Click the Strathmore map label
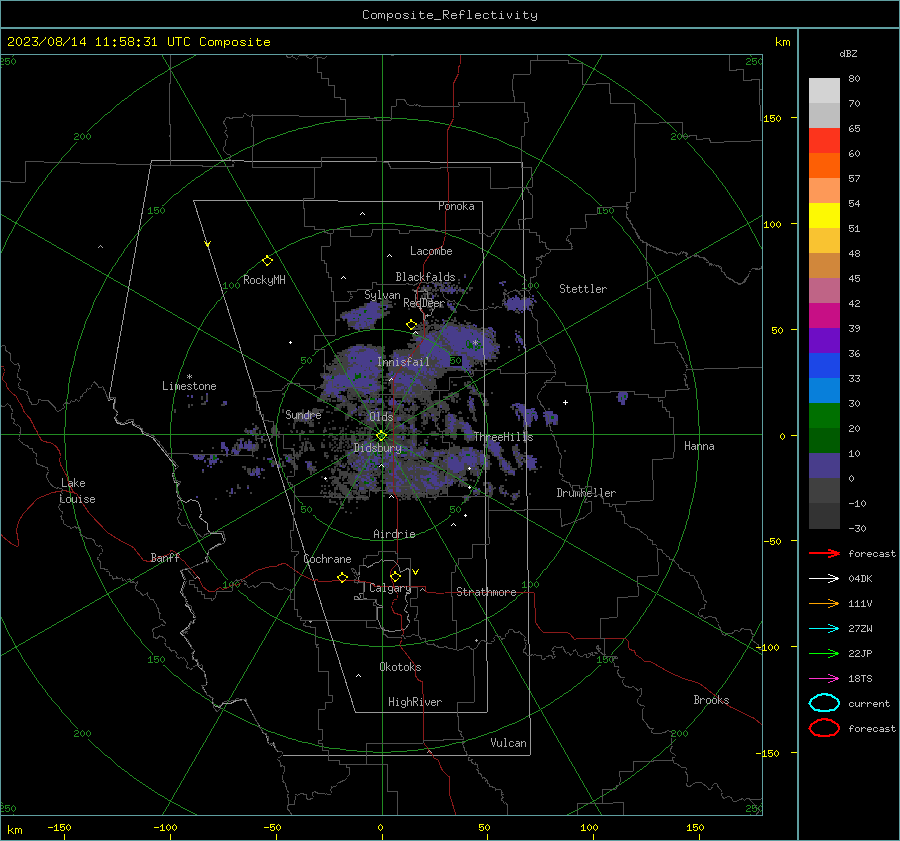The image size is (900, 841). tap(486, 592)
